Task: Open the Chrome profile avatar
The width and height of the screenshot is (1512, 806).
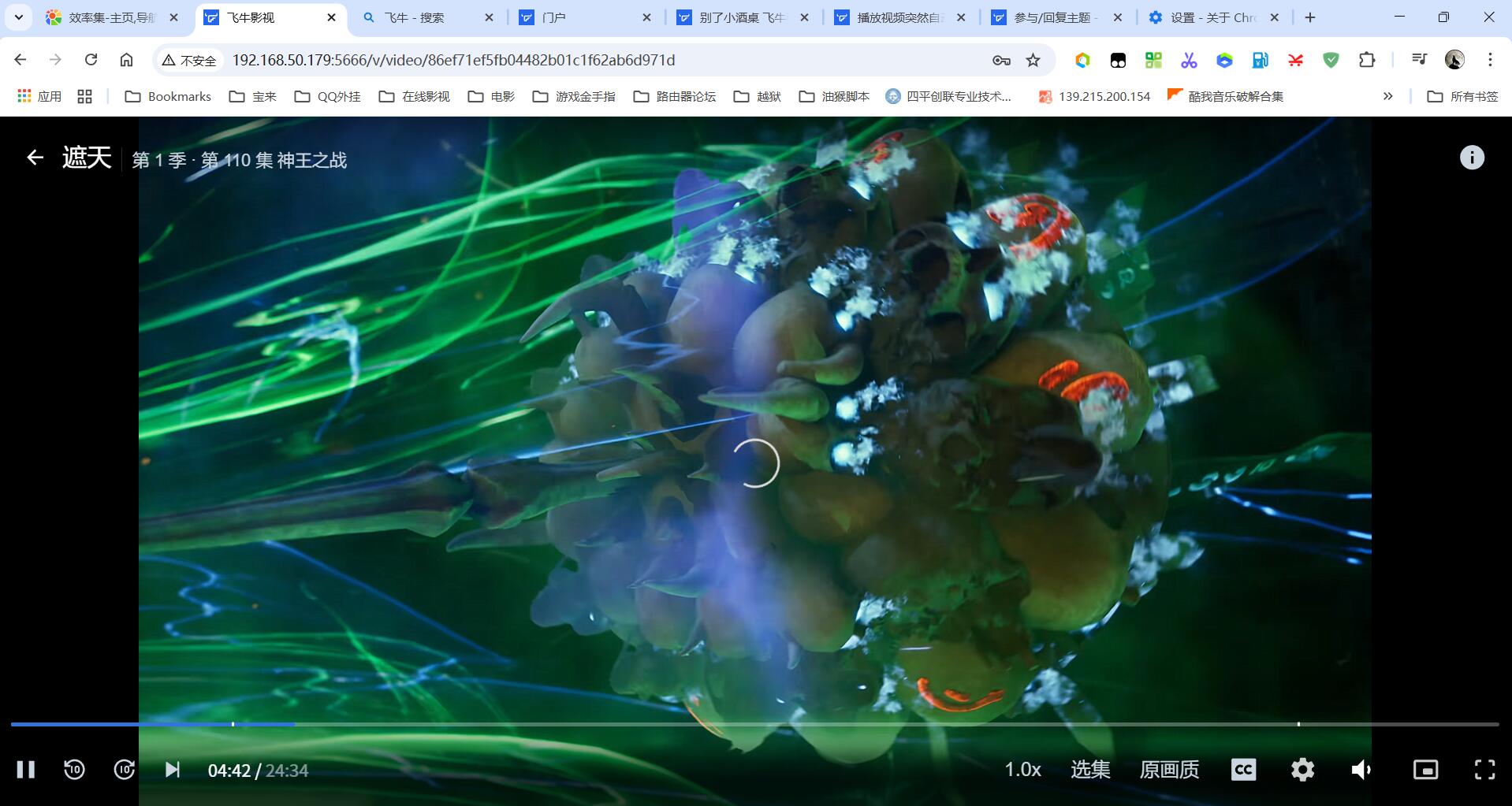Action: 1454,60
